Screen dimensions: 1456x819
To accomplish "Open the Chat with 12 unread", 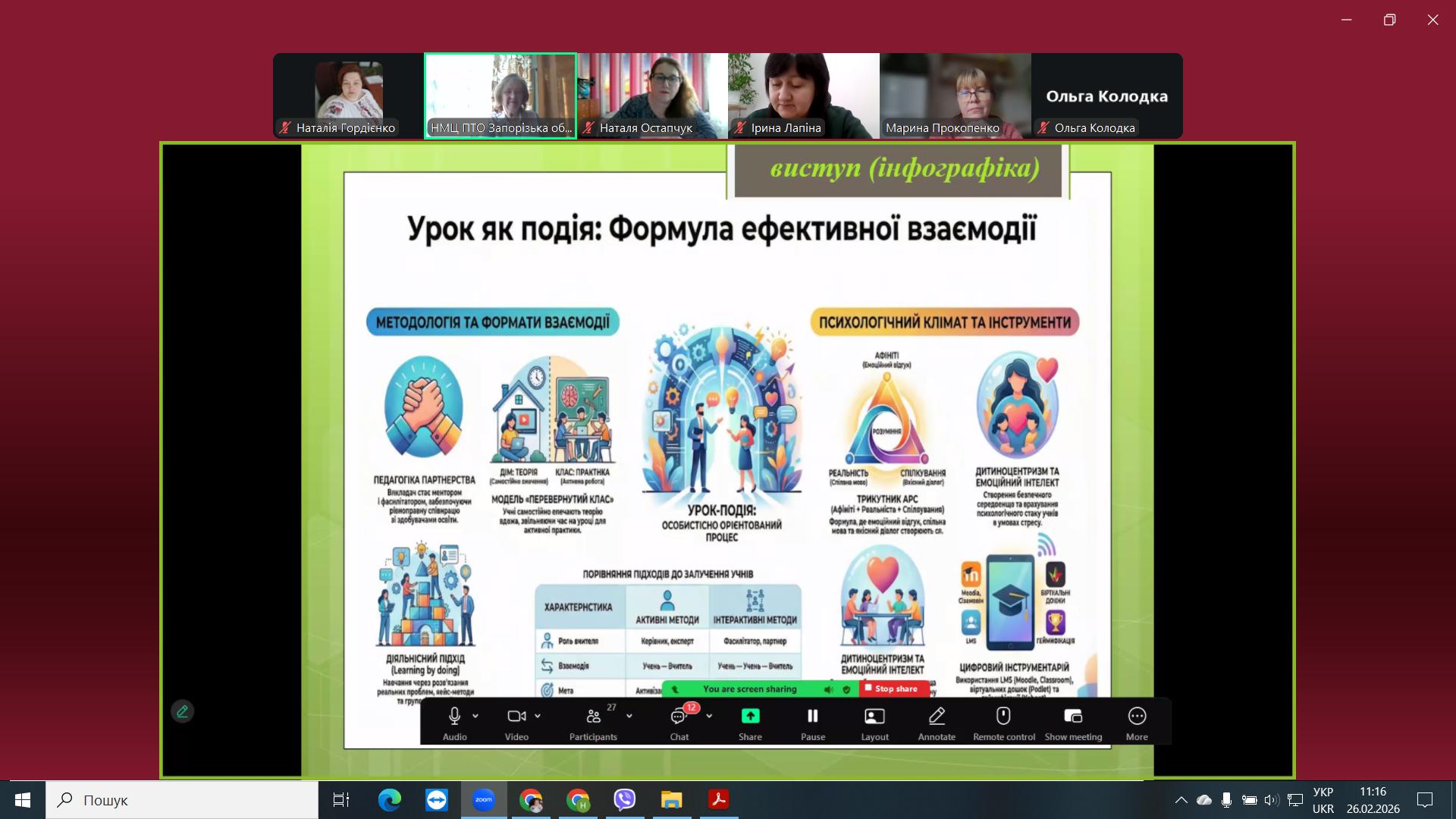I will [x=679, y=717].
